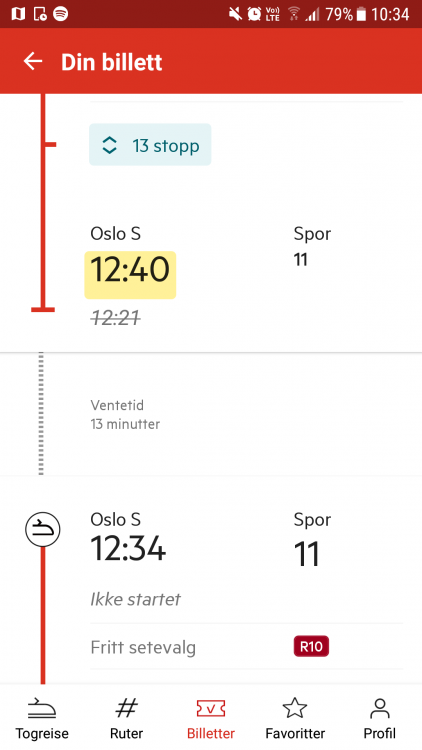Tap the train departure circle icon
422x750 pixels.
(43, 529)
